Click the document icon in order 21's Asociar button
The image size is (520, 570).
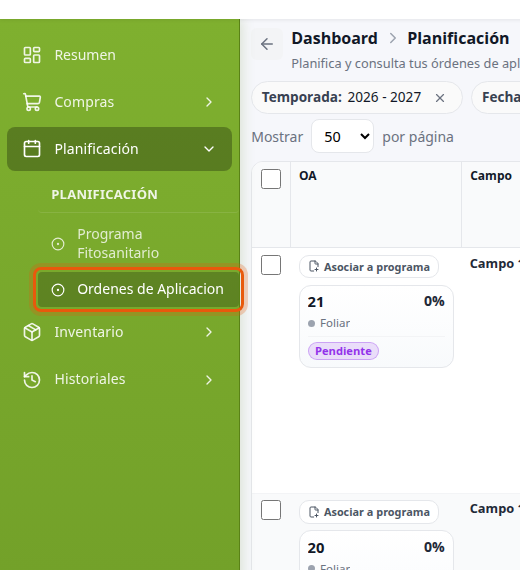(314, 267)
